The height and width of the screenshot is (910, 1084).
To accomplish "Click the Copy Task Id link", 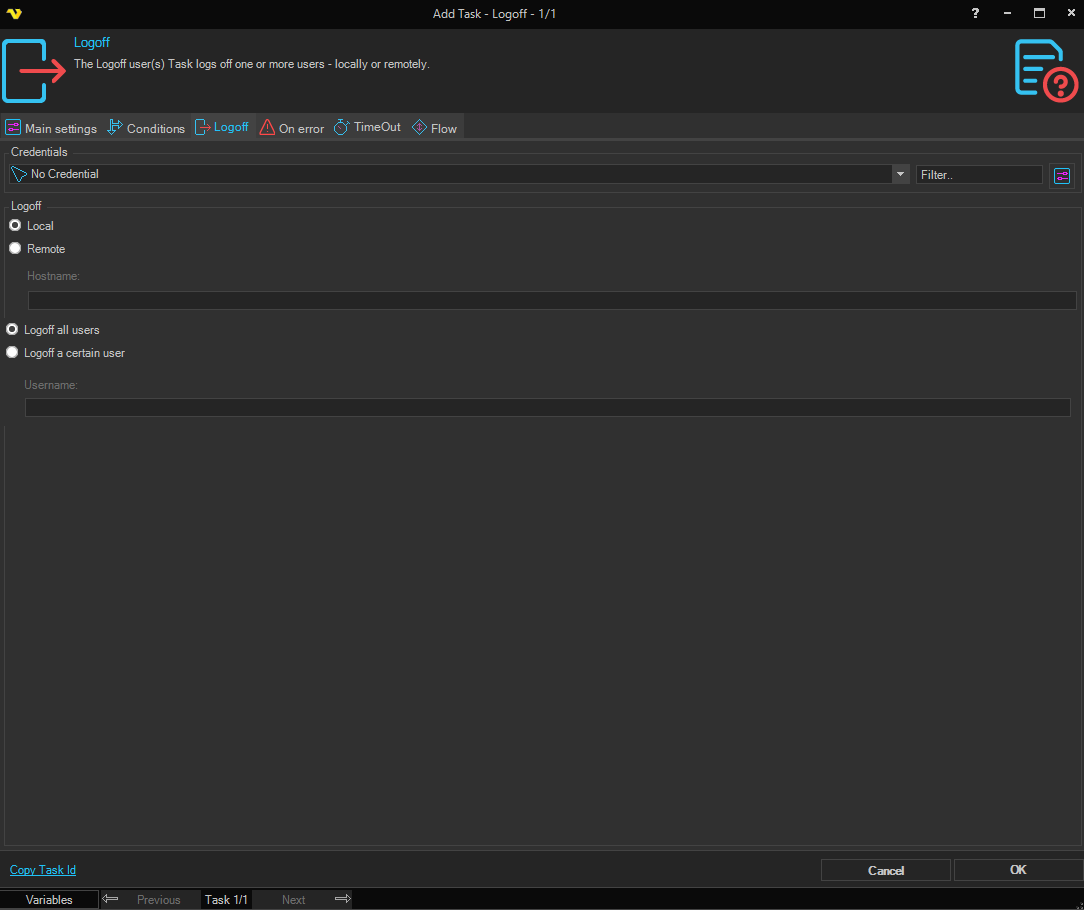I will 43,870.
